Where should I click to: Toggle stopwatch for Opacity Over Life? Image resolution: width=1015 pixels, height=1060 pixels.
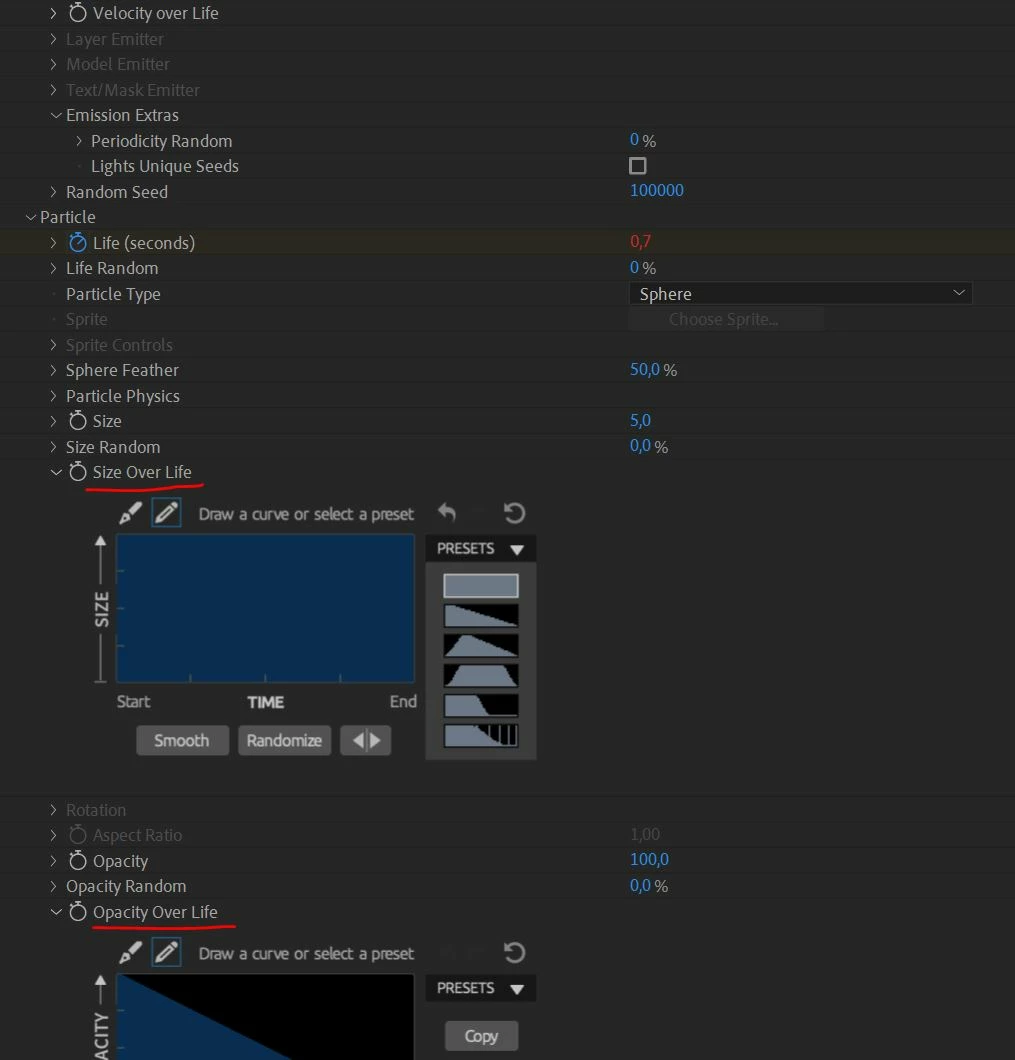tap(78, 912)
